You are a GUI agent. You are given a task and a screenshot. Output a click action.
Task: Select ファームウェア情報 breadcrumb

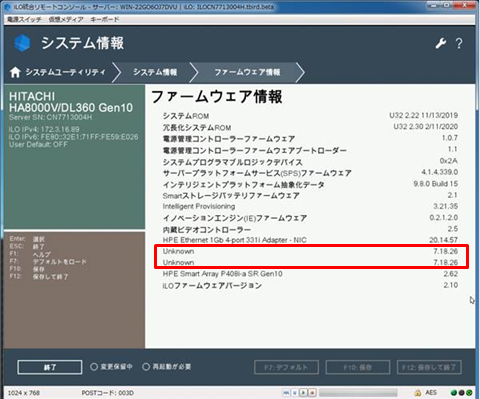pos(247,72)
